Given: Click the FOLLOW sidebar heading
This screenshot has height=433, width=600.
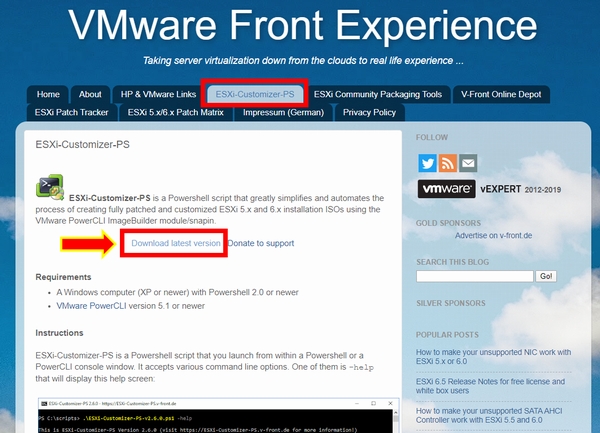Looking at the screenshot, I should click(x=432, y=137).
